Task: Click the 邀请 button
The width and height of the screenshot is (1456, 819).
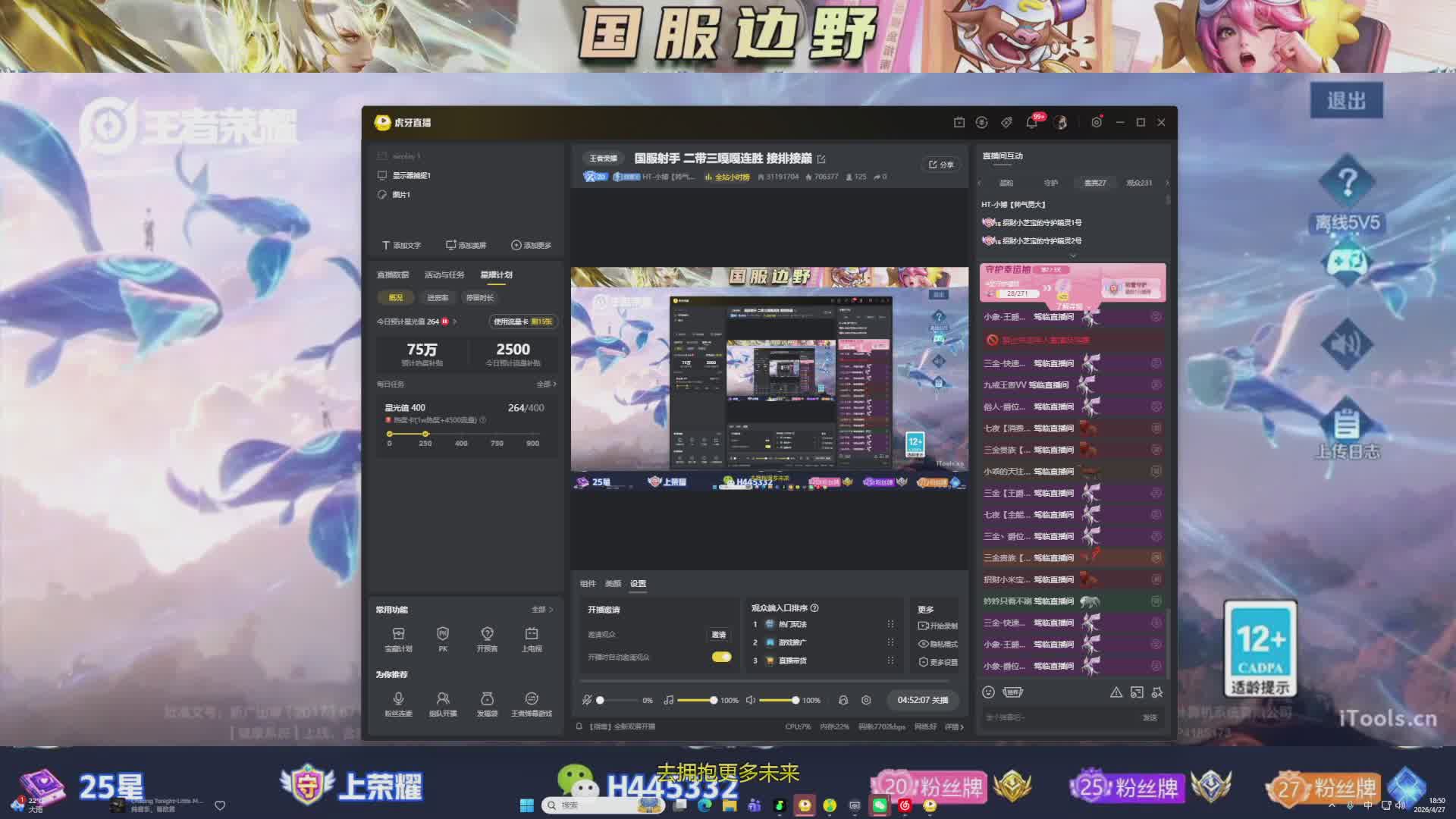Action: [718, 634]
